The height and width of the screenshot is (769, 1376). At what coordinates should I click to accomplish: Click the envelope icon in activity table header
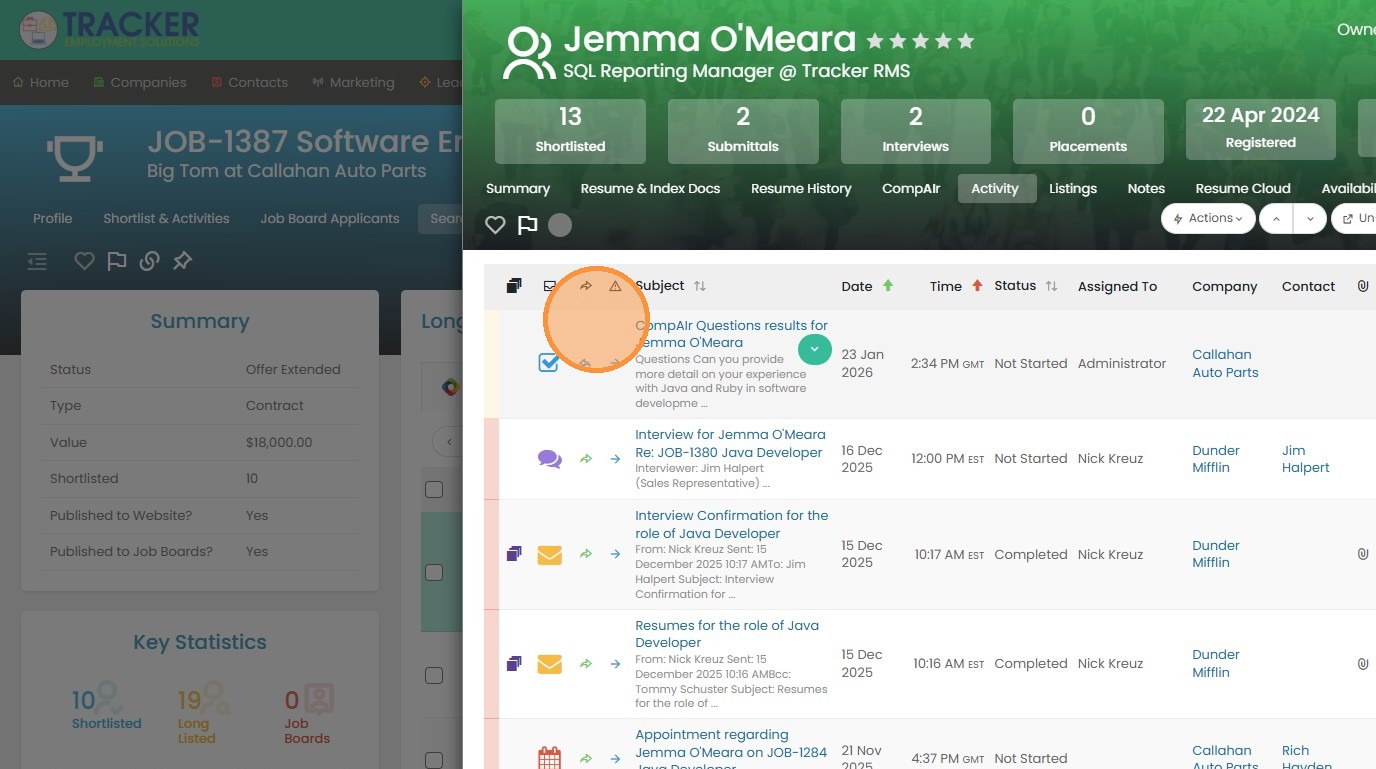(550, 286)
